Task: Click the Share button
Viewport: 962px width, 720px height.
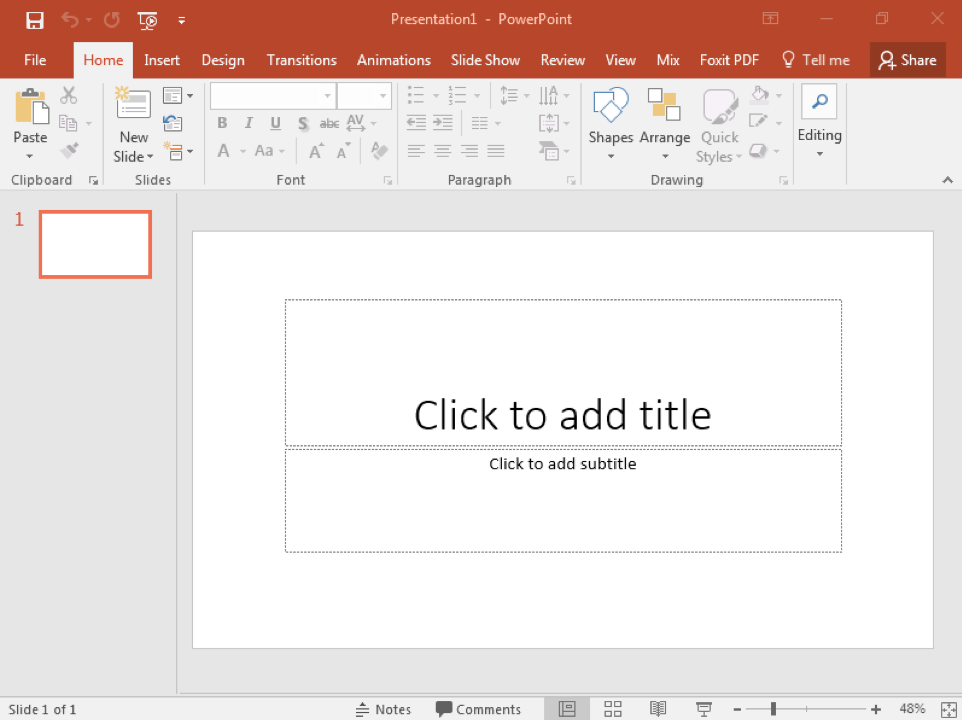Action: [x=907, y=60]
